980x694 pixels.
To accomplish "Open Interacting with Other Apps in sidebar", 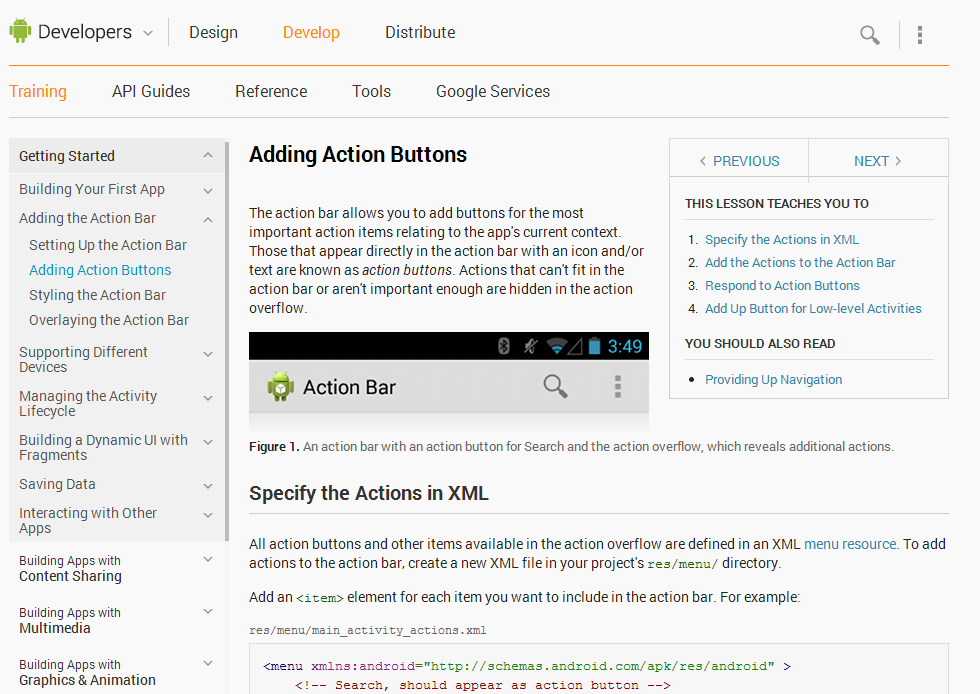I will pos(88,520).
